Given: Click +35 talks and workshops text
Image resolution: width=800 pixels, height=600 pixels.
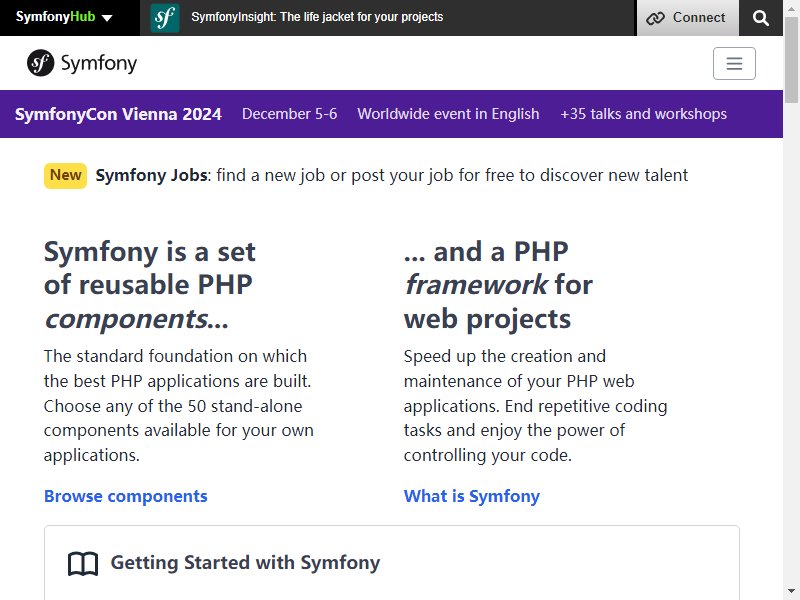Looking at the screenshot, I should (x=643, y=114).
